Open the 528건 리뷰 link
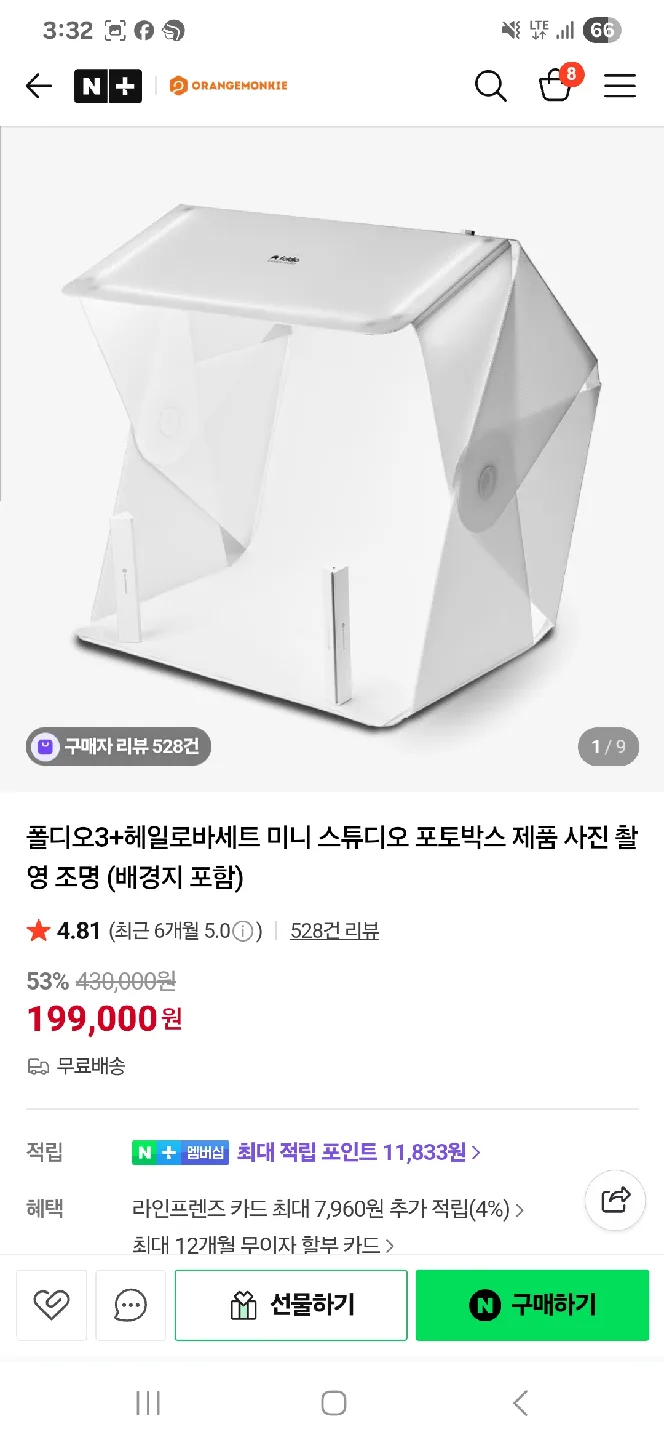The image size is (664, 1440). (334, 932)
